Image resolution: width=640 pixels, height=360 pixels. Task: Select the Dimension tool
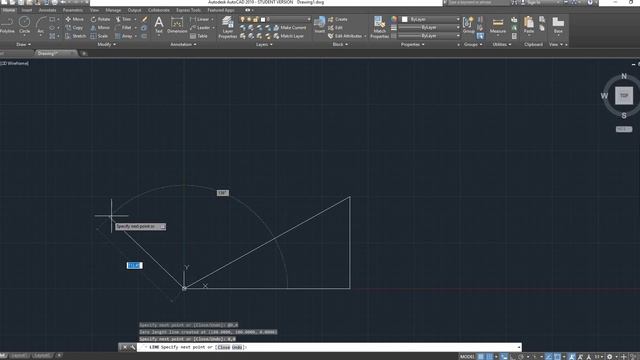point(177,24)
